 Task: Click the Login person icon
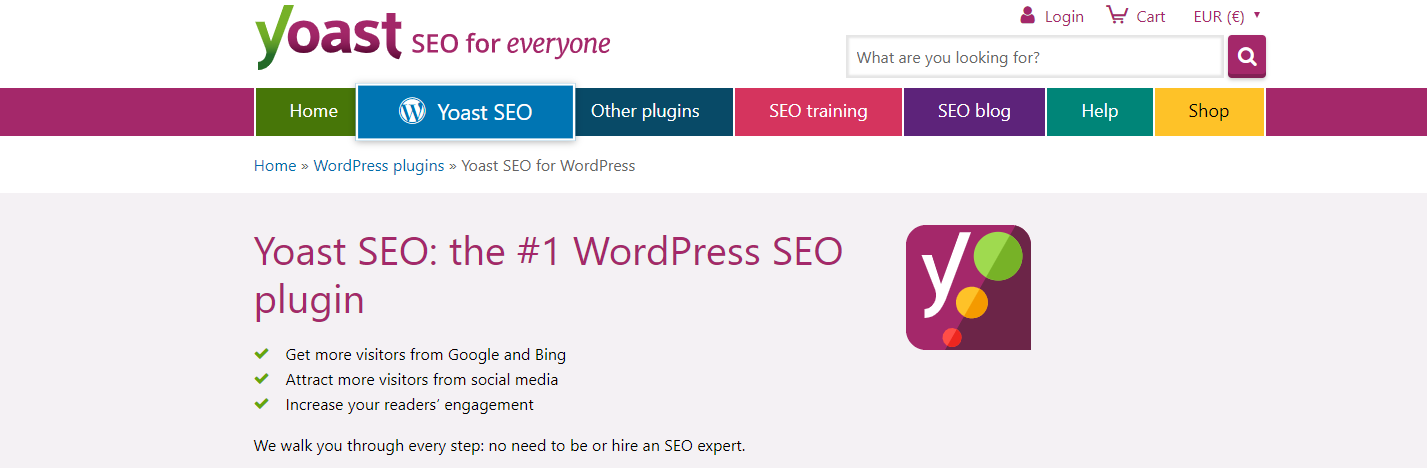(1027, 15)
